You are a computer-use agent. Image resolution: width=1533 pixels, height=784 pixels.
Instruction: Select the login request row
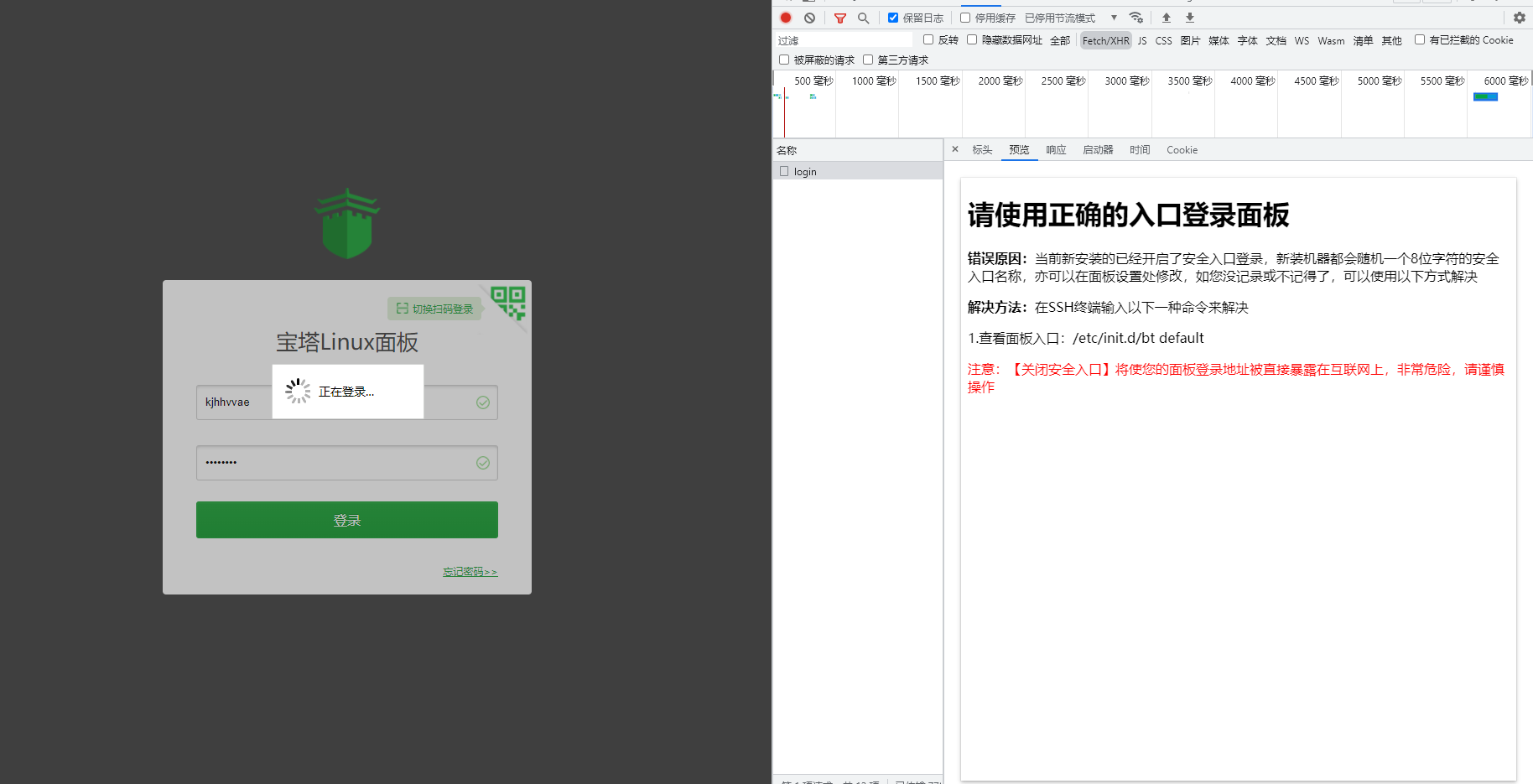(x=857, y=171)
